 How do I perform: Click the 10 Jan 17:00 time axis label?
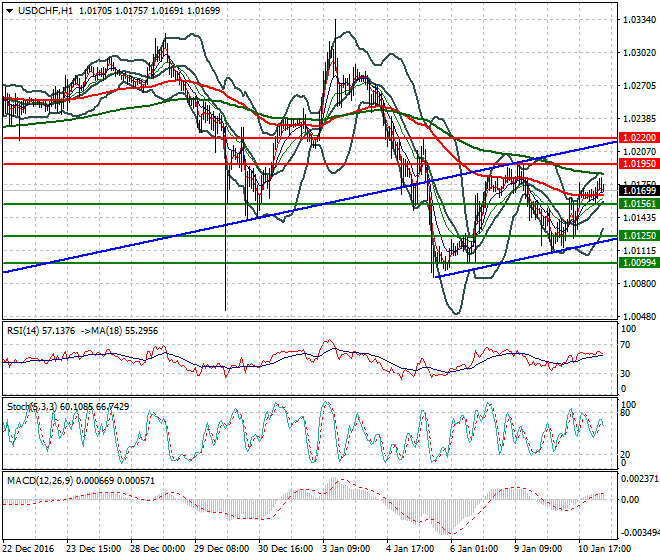coord(604,549)
